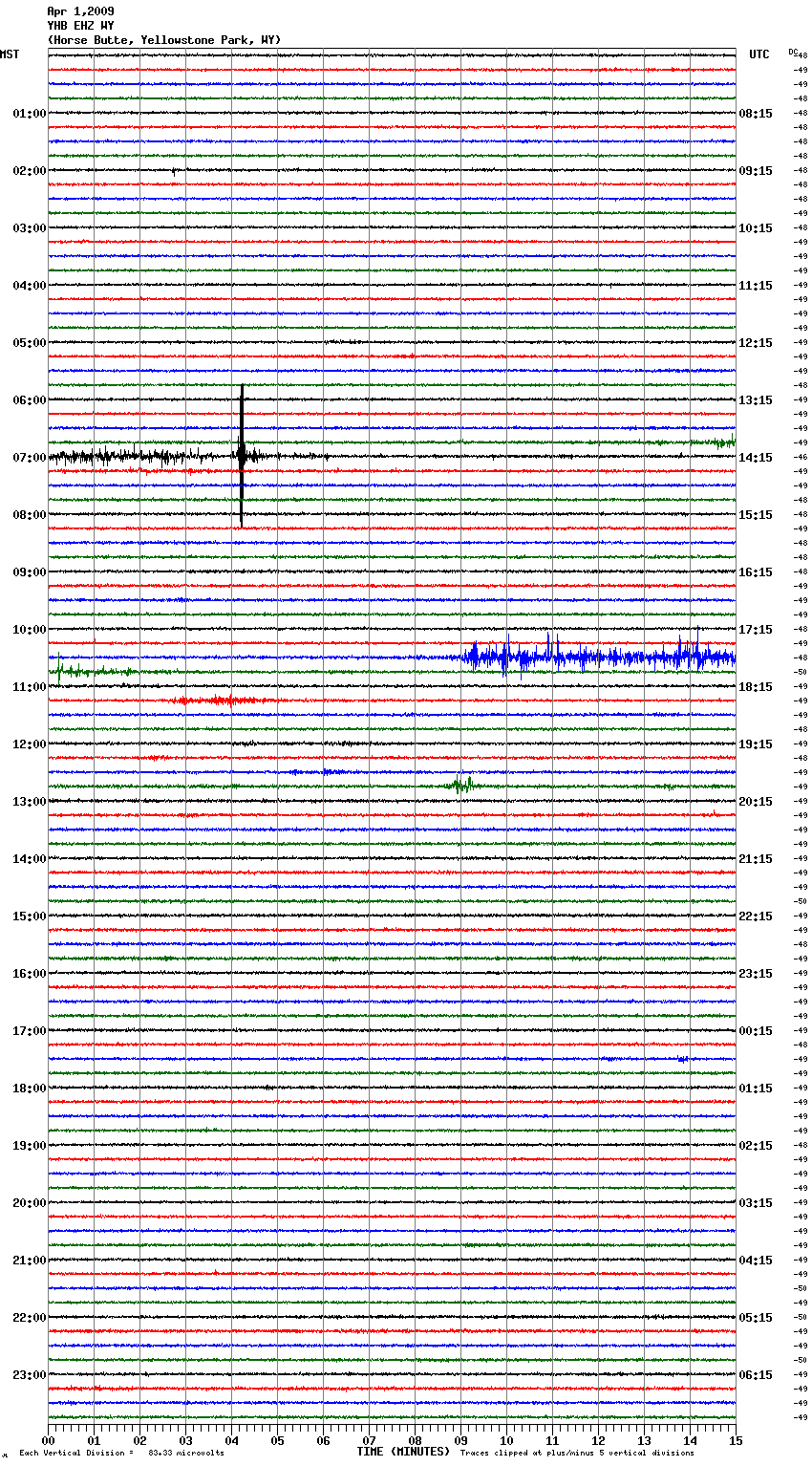Select the 07:00 MST time label
The height and width of the screenshot is (1466, 812).
pos(30,458)
